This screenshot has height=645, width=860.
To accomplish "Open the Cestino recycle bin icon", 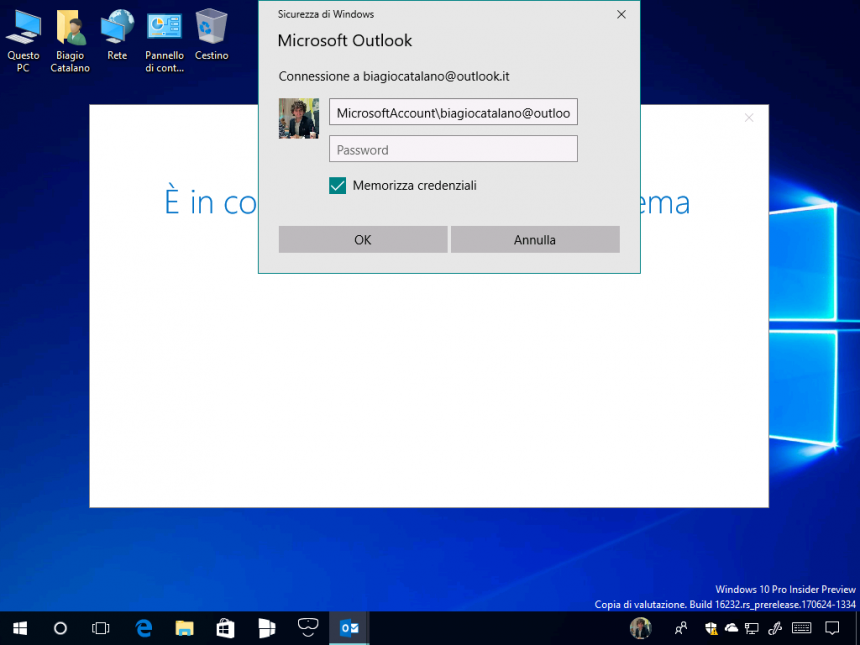I will (211, 35).
